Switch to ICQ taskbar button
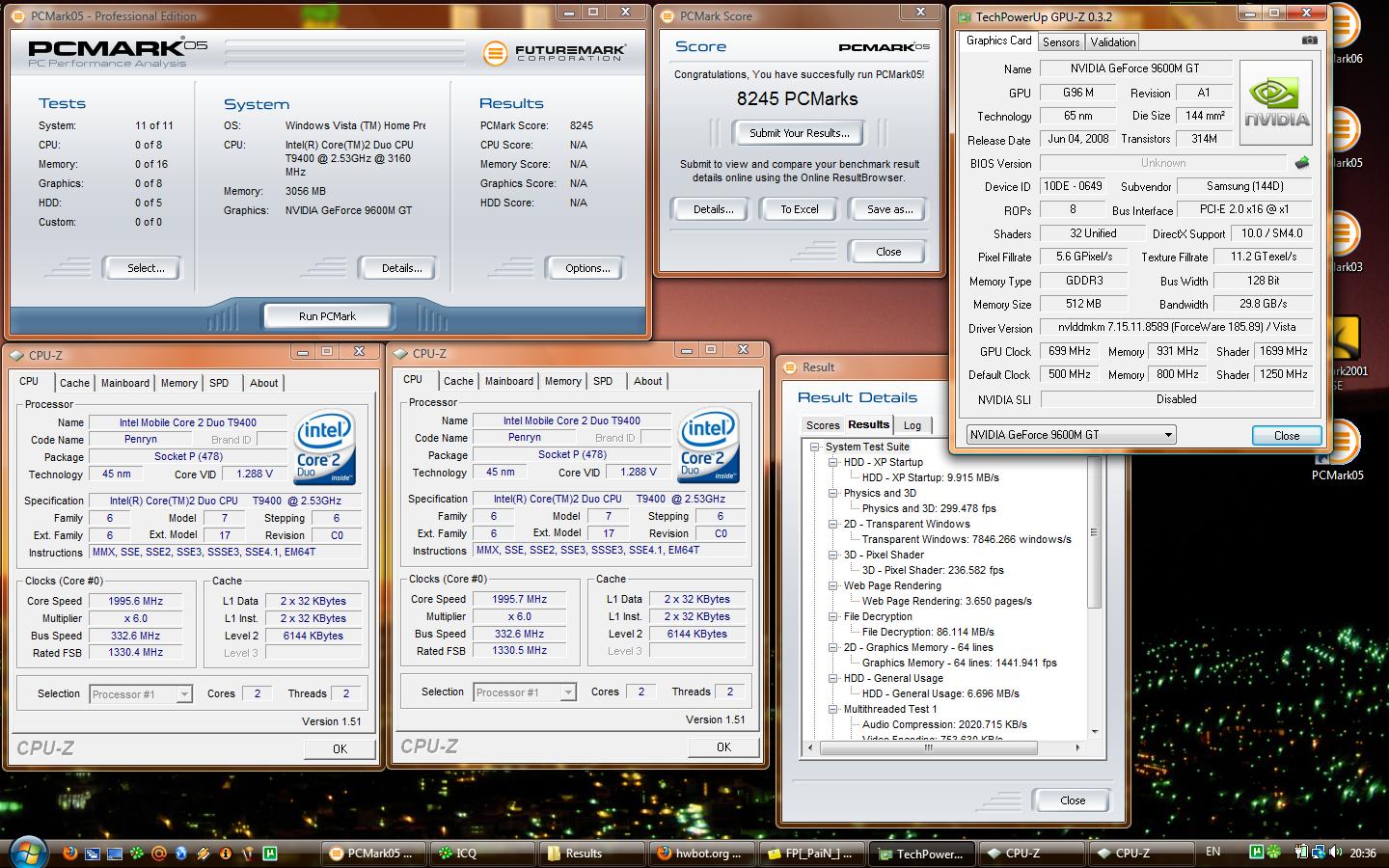Viewport: 1389px width, 868px height. 480,854
